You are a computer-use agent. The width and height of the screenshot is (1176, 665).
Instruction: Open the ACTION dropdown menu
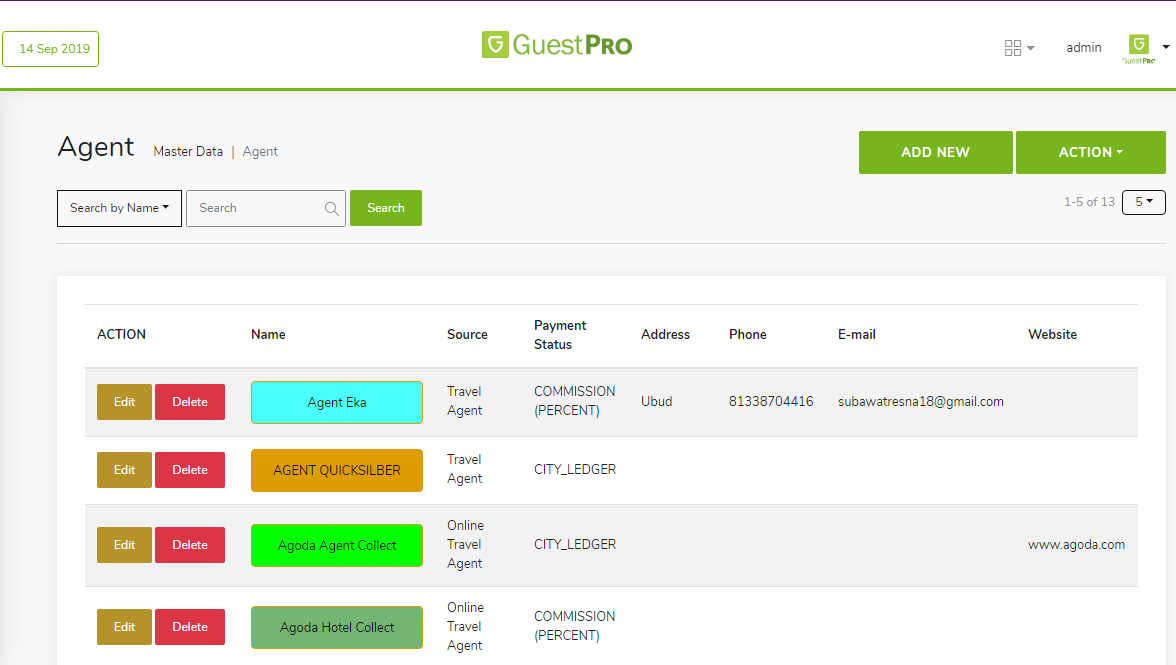[x=1090, y=152]
